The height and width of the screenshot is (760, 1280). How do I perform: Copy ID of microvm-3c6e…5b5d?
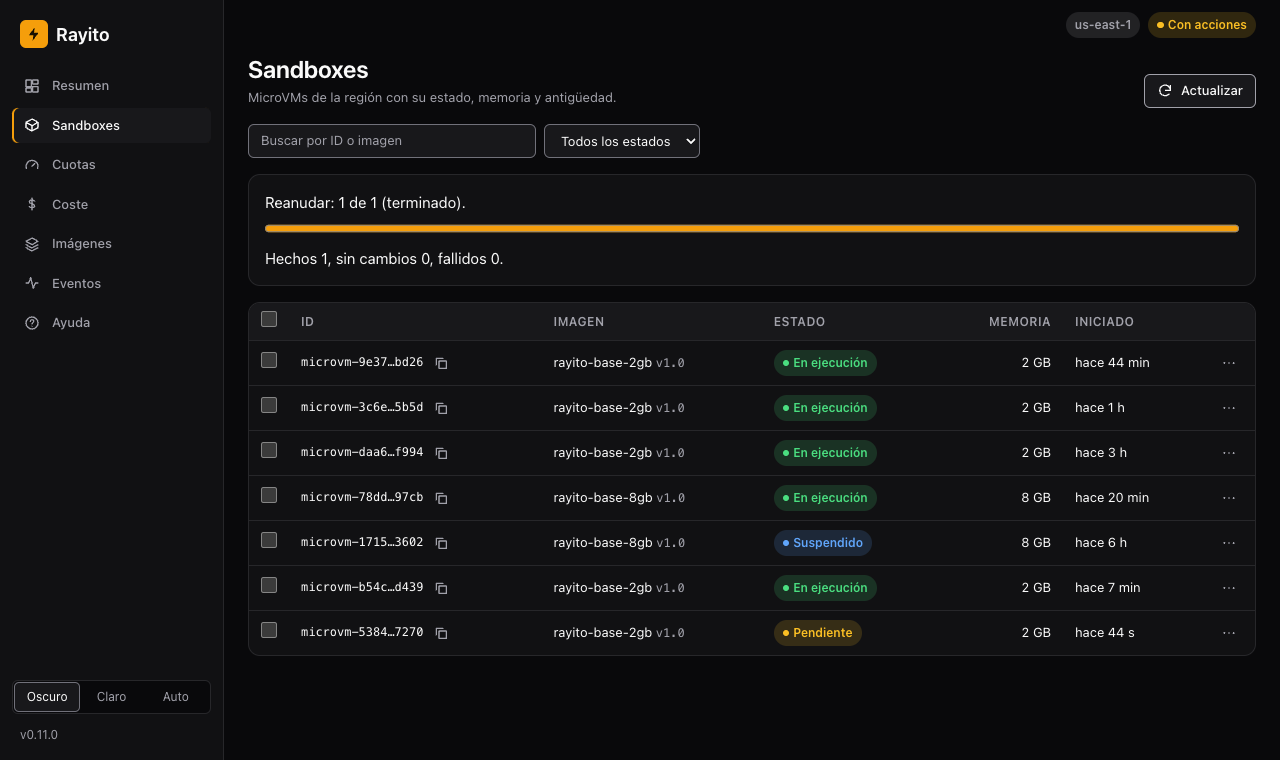pos(441,408)
